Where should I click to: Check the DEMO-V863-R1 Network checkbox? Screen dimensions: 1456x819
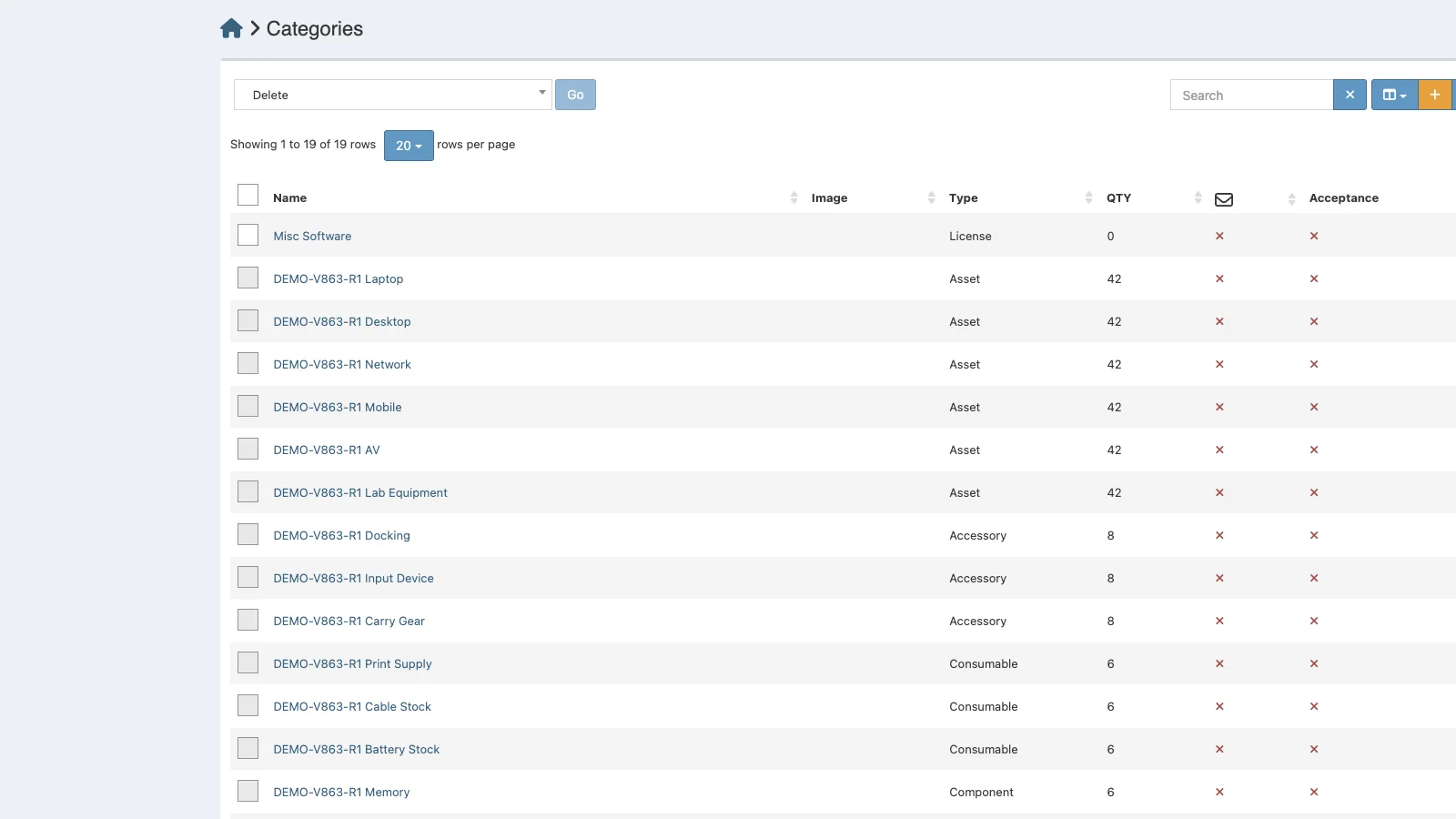coord(248,363)
